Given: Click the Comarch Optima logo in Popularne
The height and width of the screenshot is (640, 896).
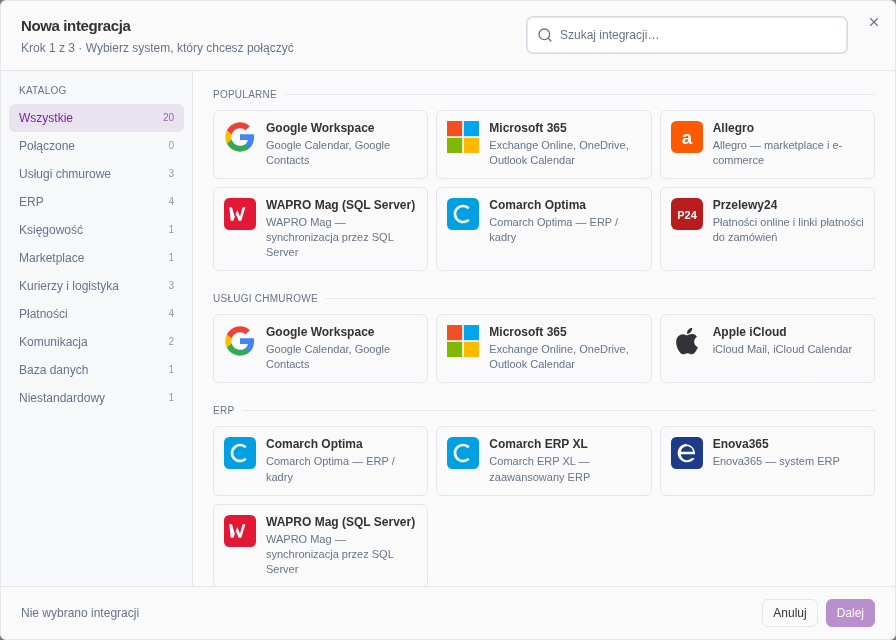Looking at the screenshot, I should tap(463, 214).
